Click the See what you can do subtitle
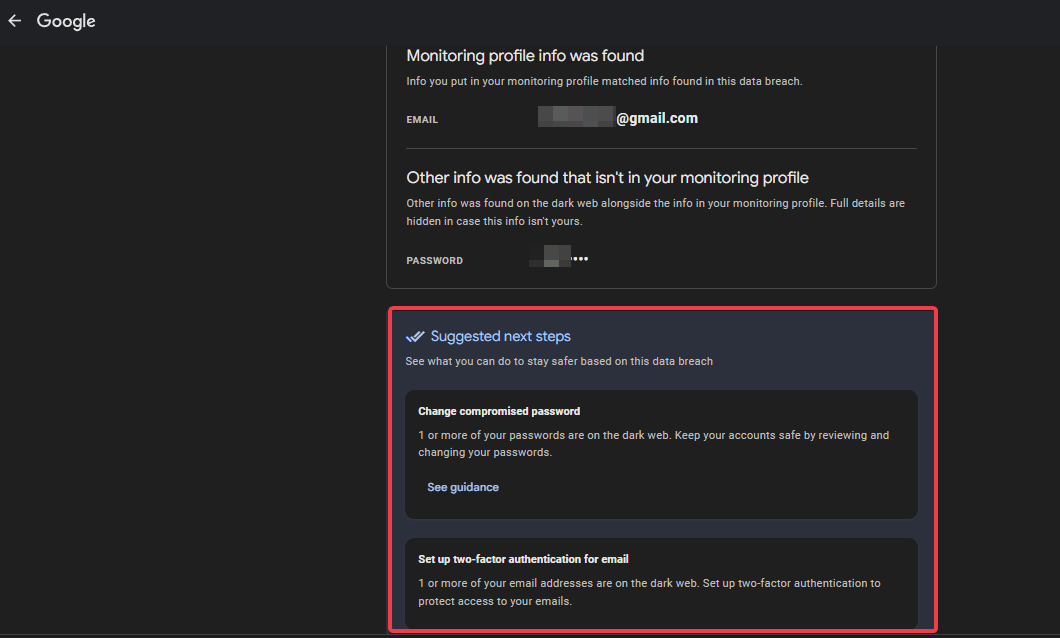The width and height of the screenshot is (1060, 638). pos(559,361)
